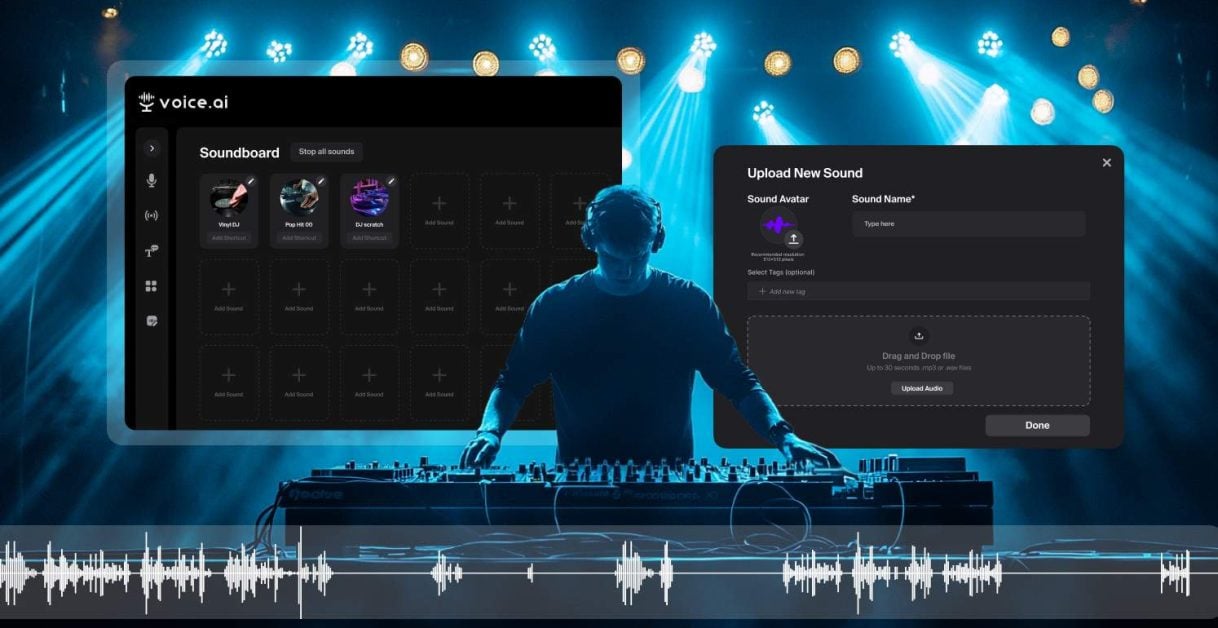
Task: Add a shortcut for the Vinyl DJ sound
Action: [x=230, y=238]
